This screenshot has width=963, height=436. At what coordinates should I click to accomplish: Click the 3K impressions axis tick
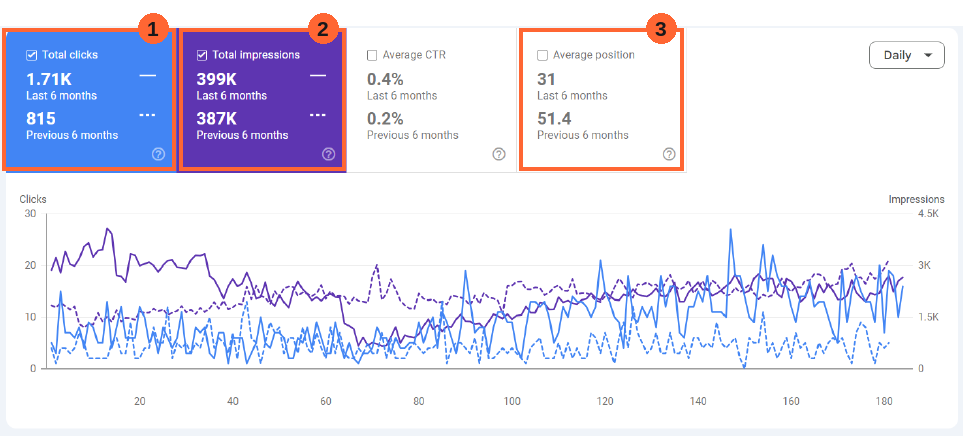(x=925, y=265)
